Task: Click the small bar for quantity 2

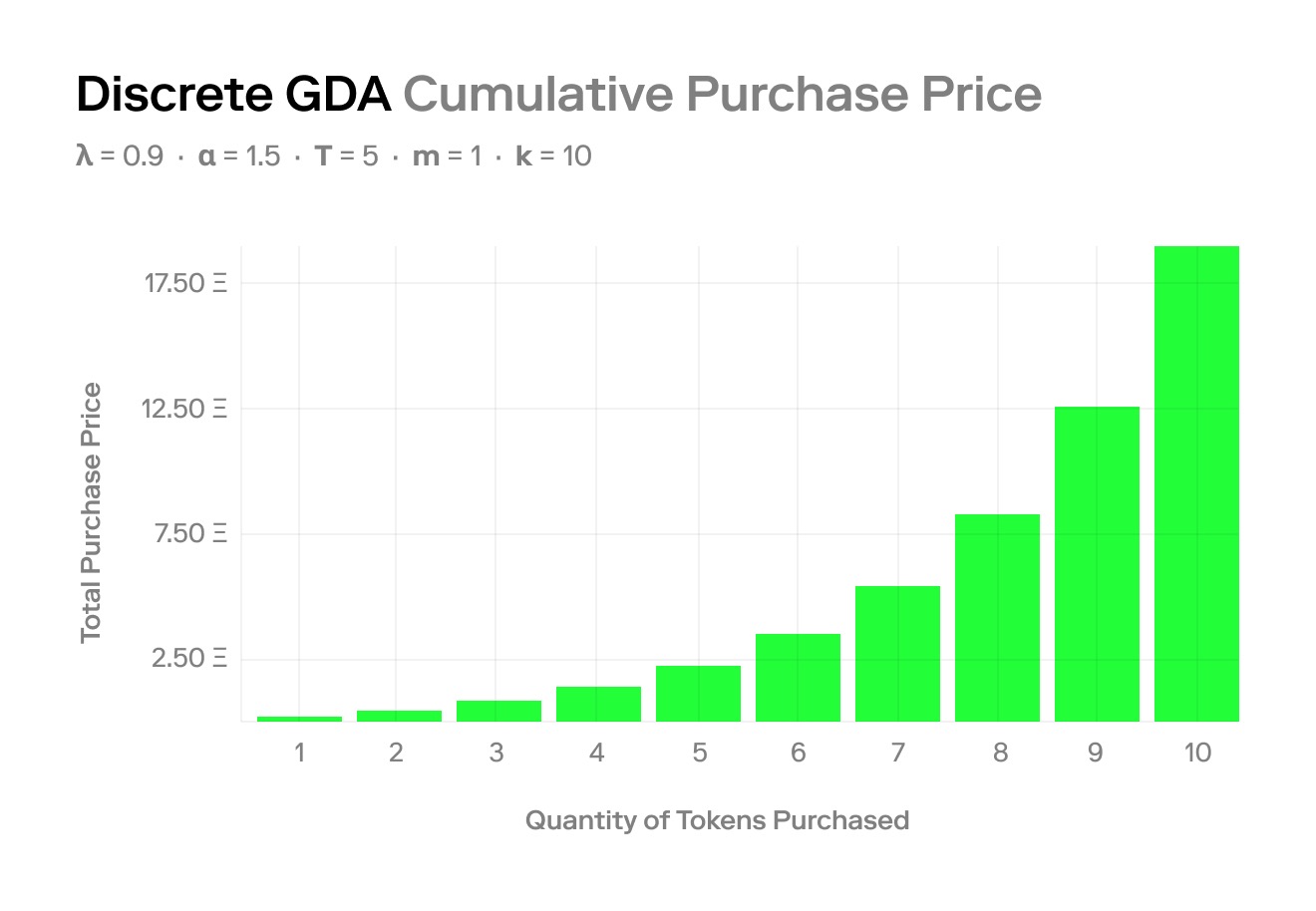Action: [399, 716]
